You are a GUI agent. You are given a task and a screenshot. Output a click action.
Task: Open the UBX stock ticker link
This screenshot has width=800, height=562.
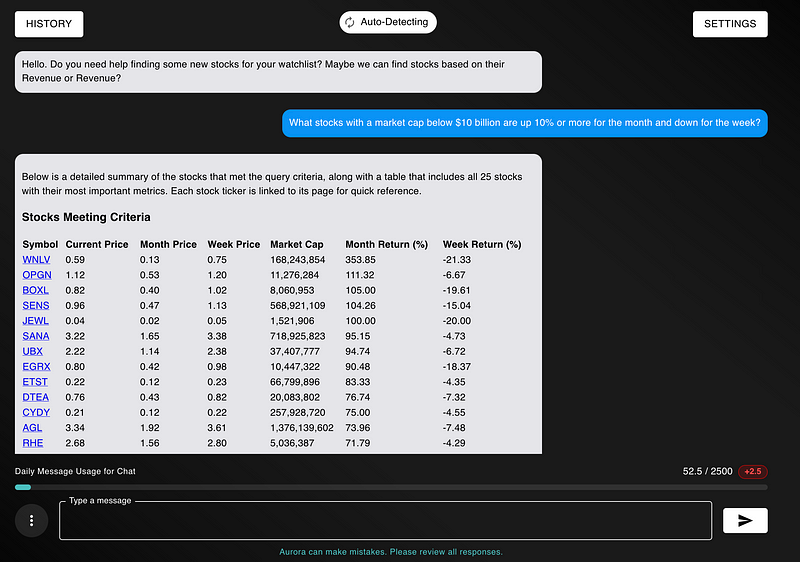pyautogui.click(x=32, y=352)
